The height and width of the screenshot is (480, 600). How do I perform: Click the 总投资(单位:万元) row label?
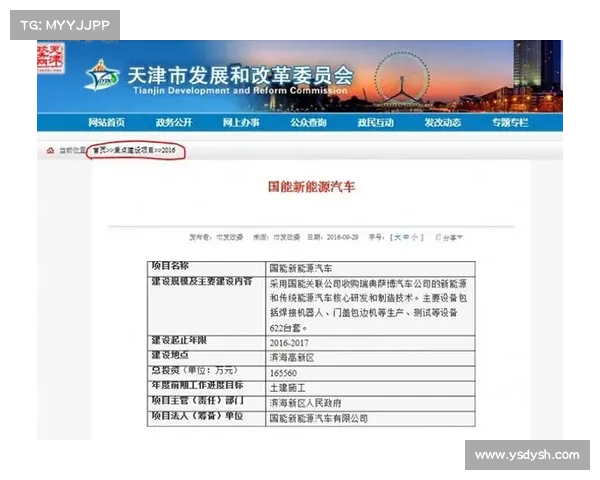194,370
